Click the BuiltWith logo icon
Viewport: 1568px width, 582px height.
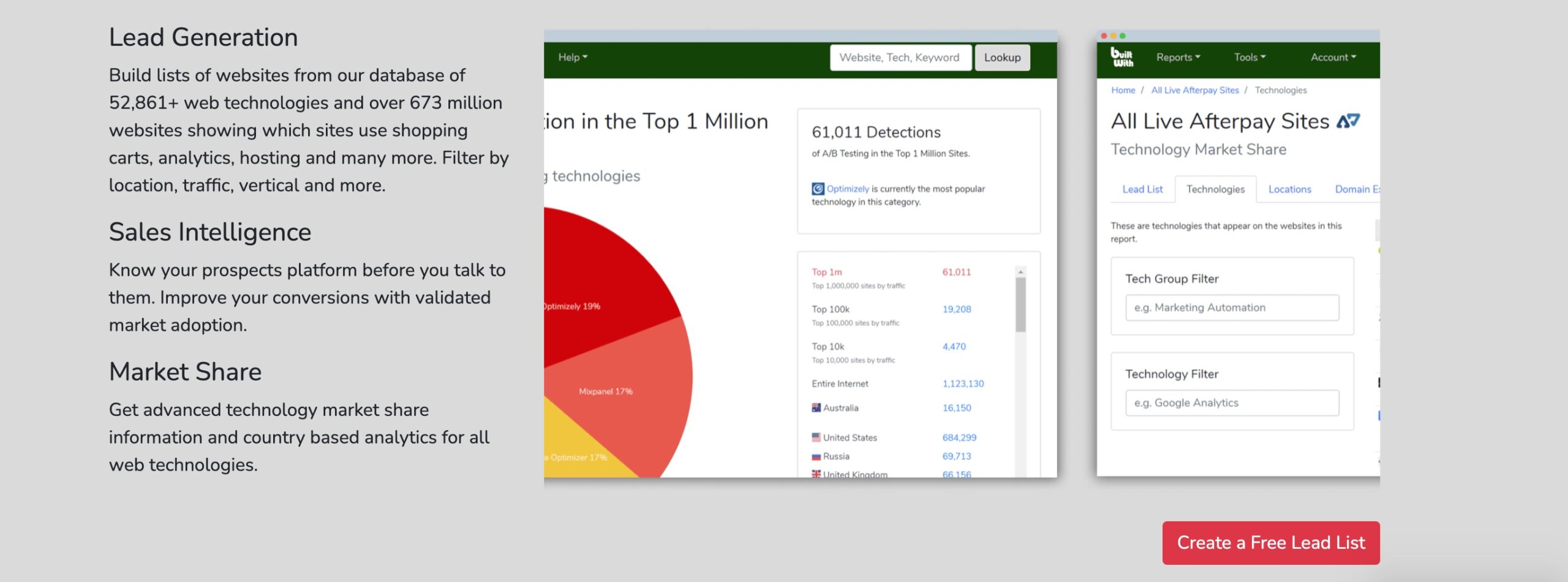click(1121, 57)
